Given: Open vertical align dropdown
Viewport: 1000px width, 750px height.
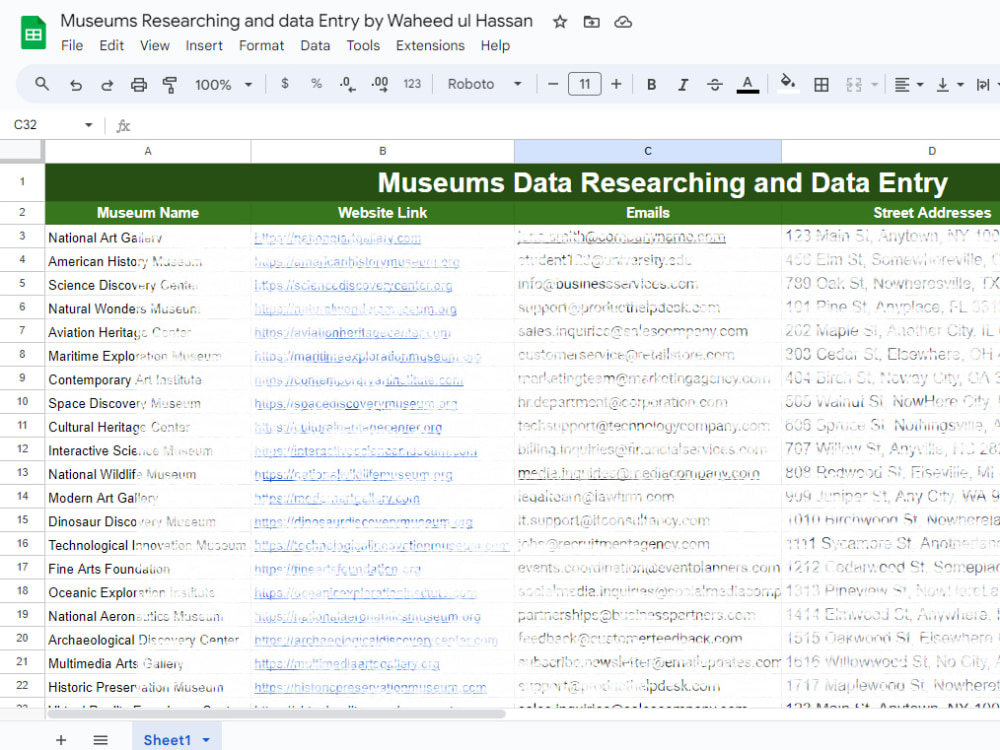Looking at the screenshot, I should click(950, 84).
